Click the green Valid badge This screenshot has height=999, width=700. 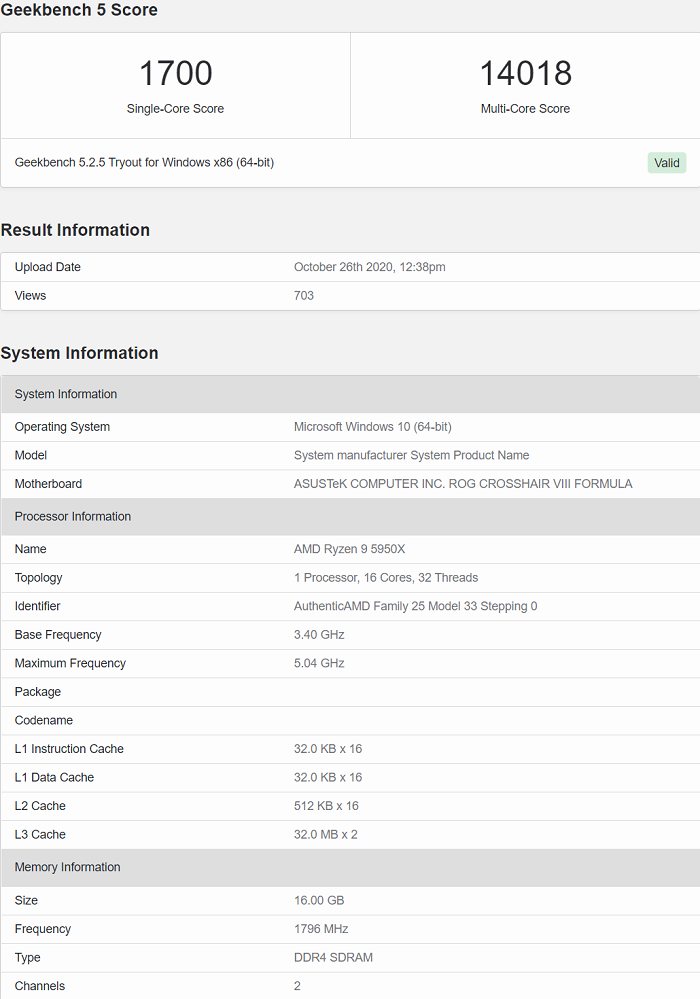(x=666, y=163)
